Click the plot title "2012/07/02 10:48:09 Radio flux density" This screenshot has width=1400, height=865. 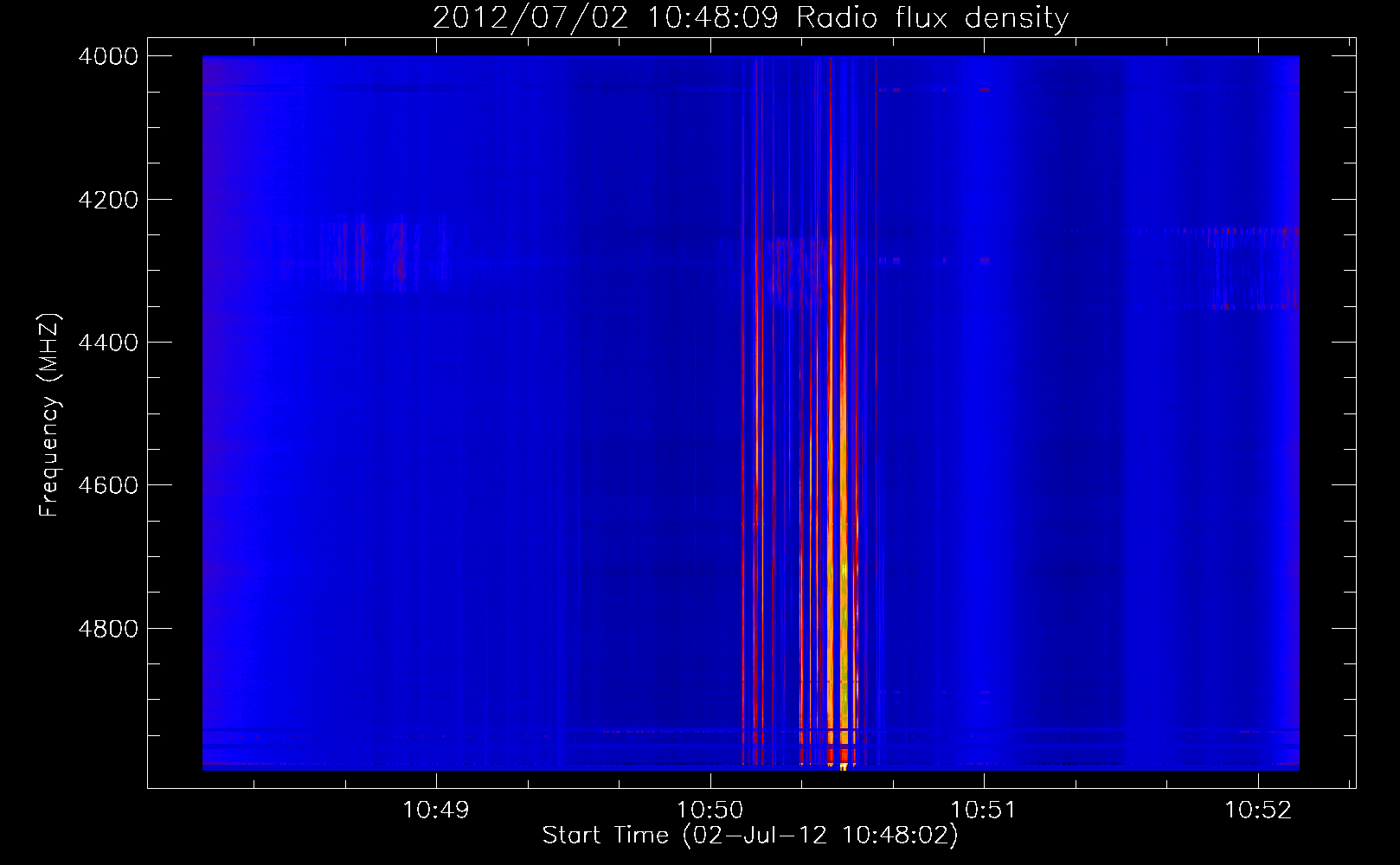[750, 18]
